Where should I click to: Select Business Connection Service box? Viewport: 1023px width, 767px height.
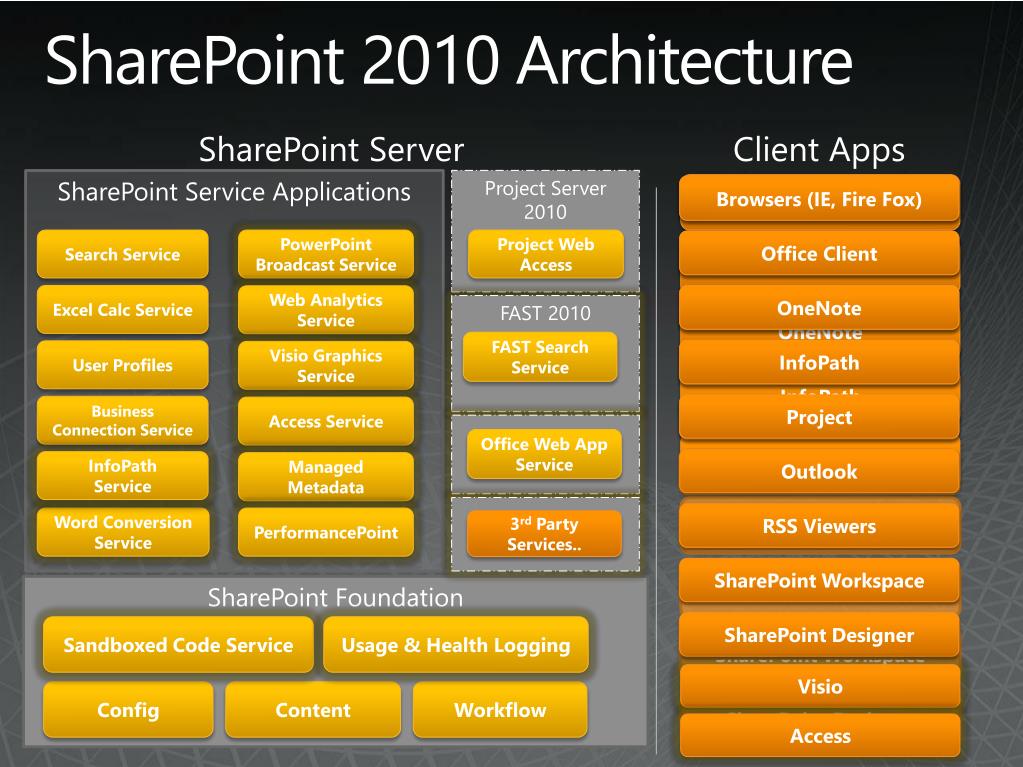(x=123, y=420)
